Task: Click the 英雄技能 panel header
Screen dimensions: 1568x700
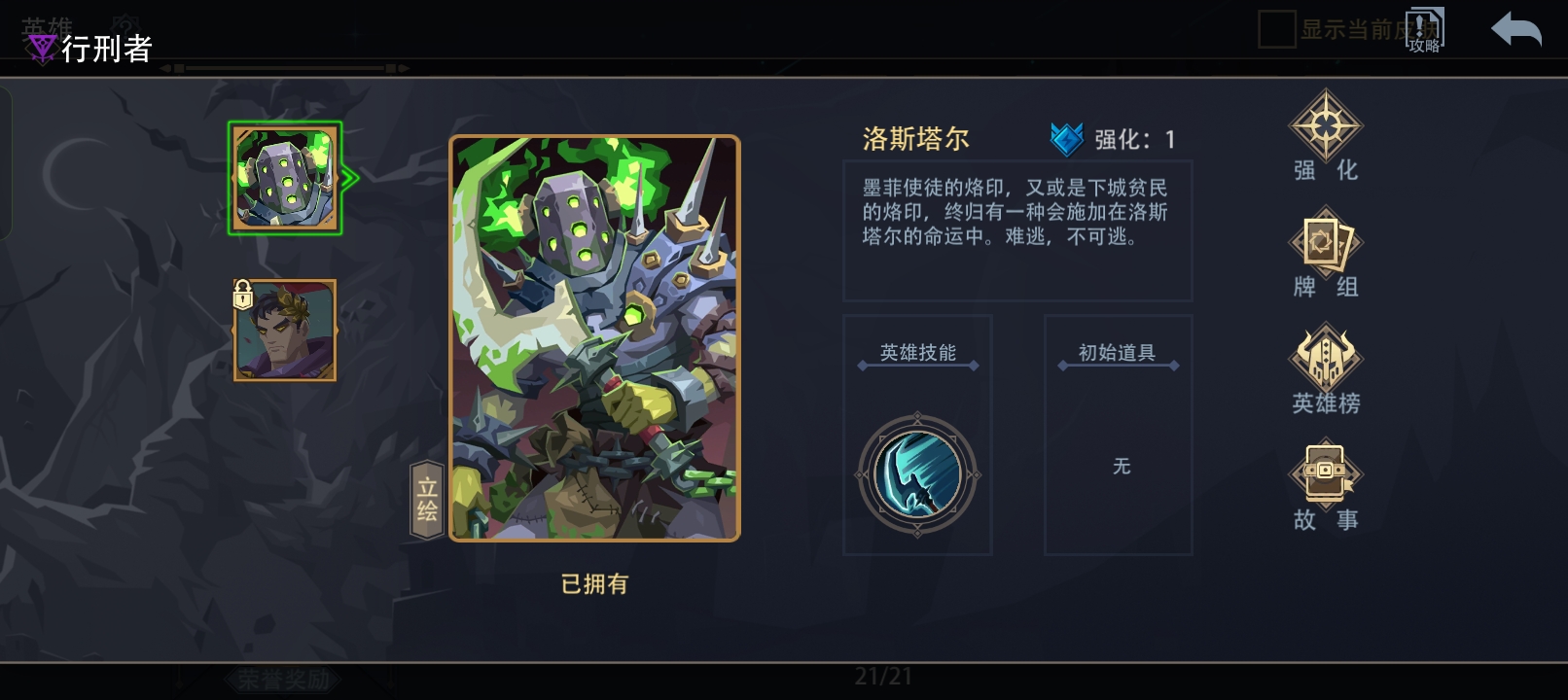Action: [x=918, y=353]
